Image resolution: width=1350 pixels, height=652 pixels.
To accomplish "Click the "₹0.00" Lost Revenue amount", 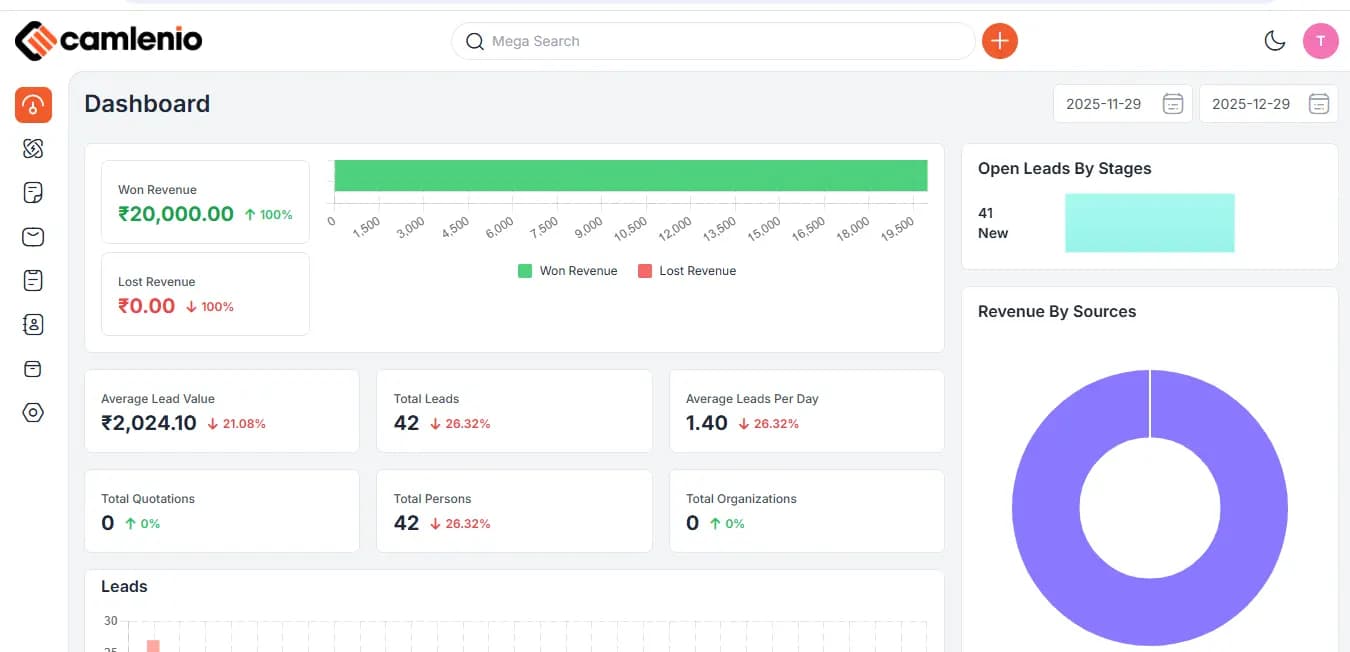I will 146,306.
